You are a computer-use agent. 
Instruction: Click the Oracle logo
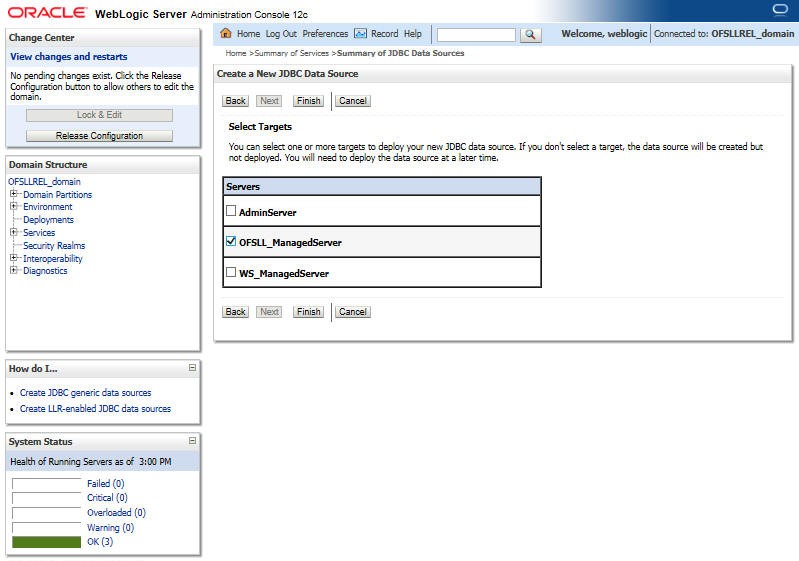[47, 12]
